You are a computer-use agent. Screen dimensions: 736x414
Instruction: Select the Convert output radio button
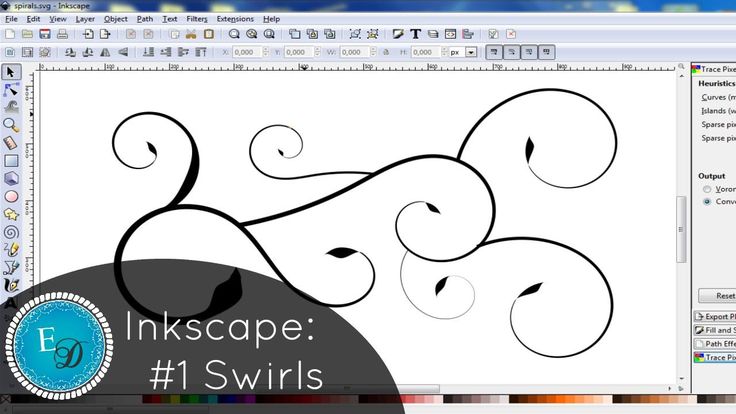707,201
